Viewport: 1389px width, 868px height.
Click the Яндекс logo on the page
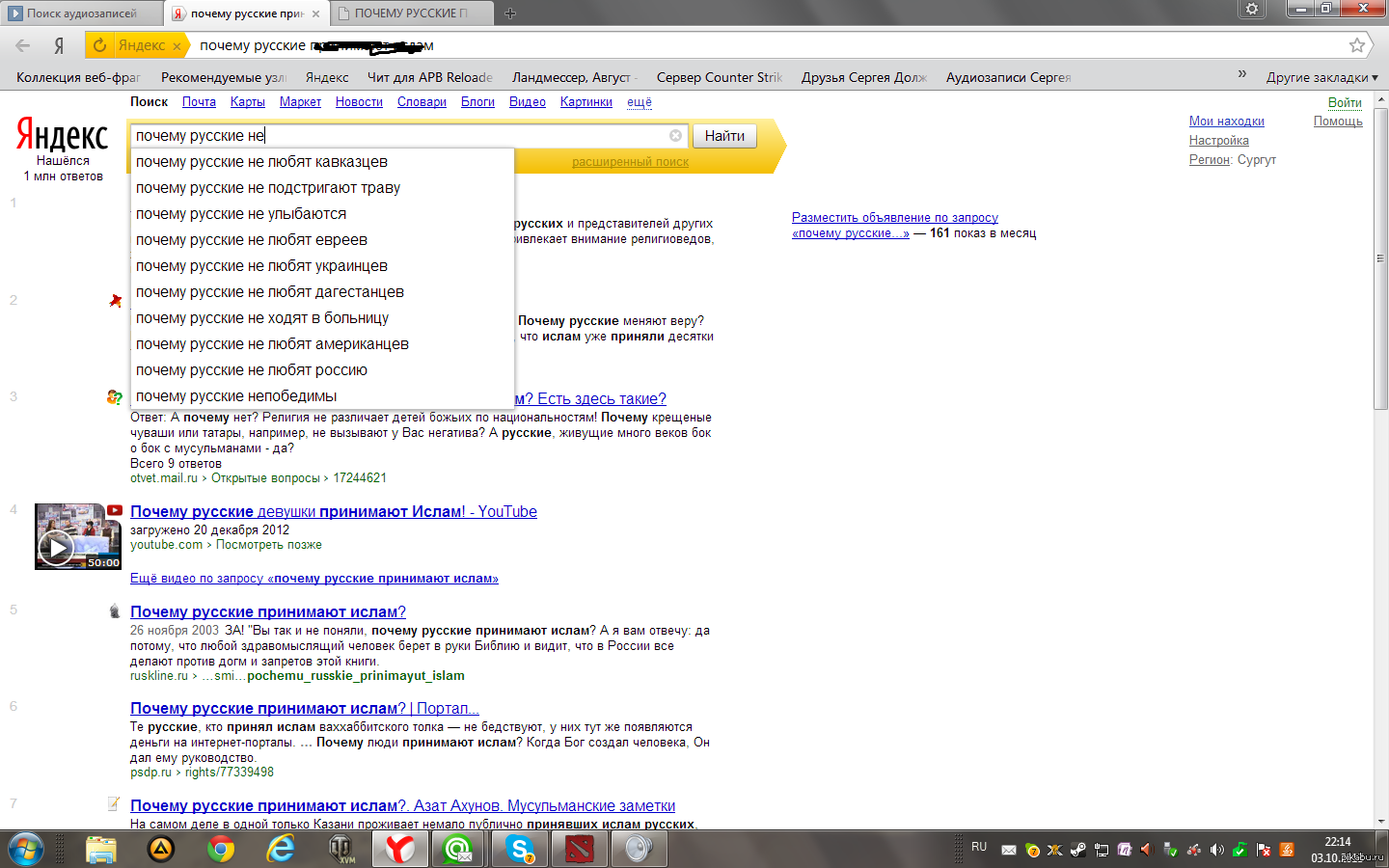[x=63, y=135]
